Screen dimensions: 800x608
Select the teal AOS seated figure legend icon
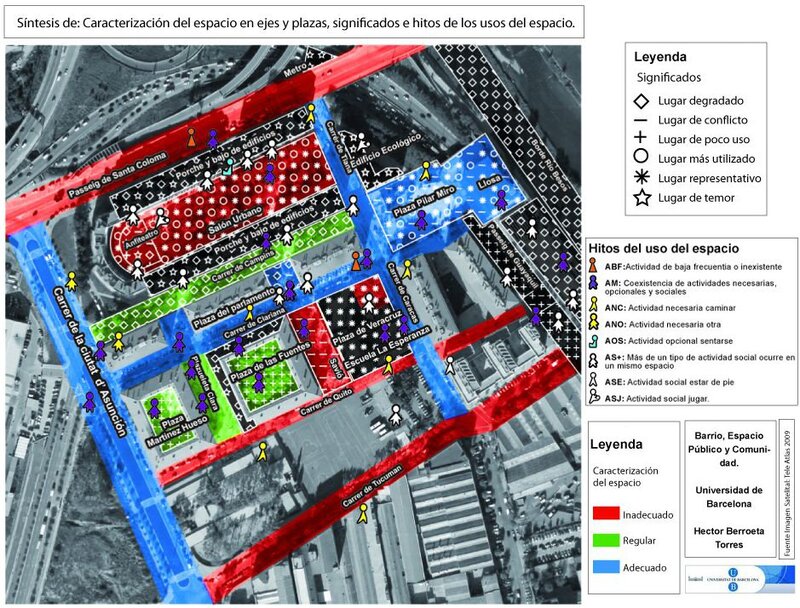[595, 341]
